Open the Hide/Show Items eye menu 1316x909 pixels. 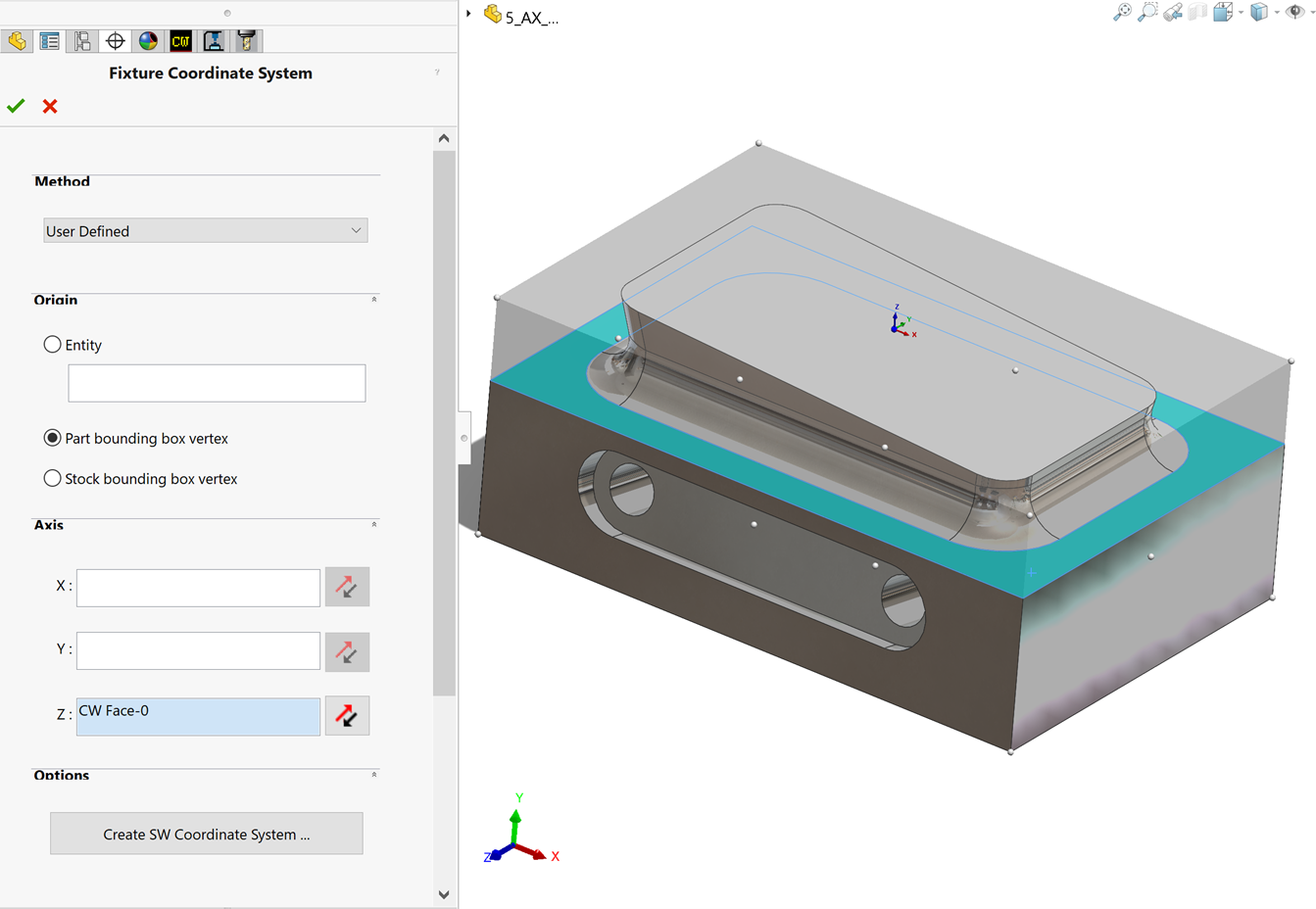click(x=1295, y=12)
